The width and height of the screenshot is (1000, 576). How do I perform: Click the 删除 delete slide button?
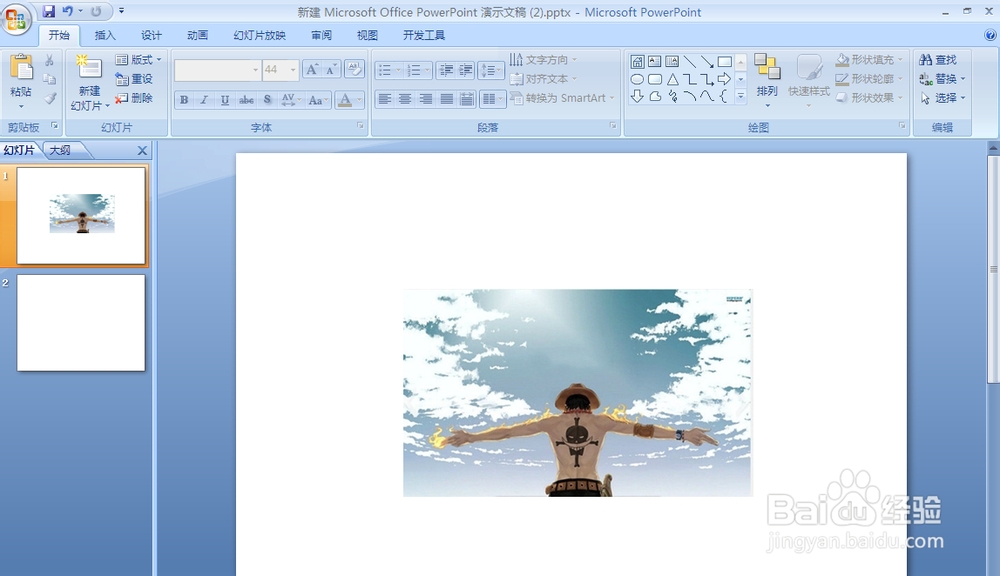(134, 98)
